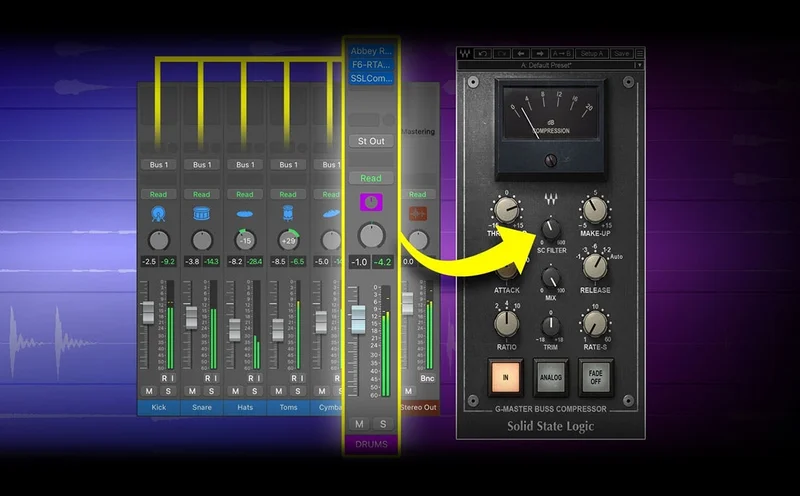
Task: Click the Hats cymbal track icon
Action: [245, 214]
